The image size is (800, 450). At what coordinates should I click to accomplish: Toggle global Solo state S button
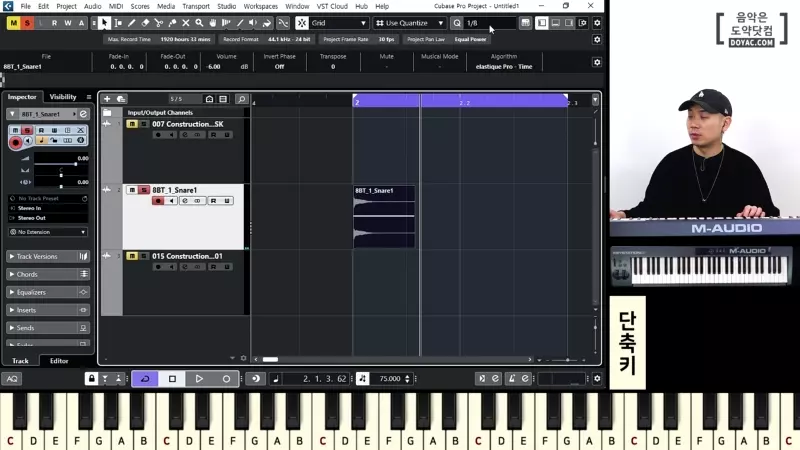(27, 23)
